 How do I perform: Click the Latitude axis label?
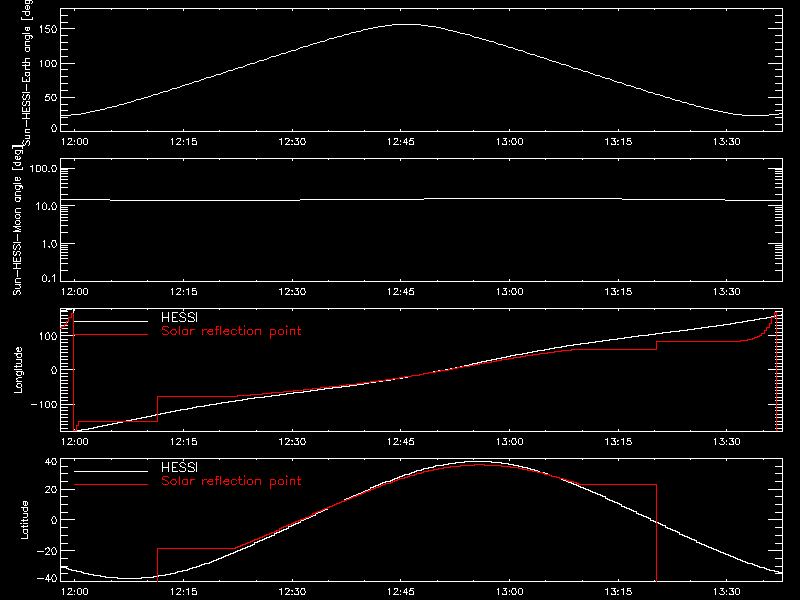[24, 520]
